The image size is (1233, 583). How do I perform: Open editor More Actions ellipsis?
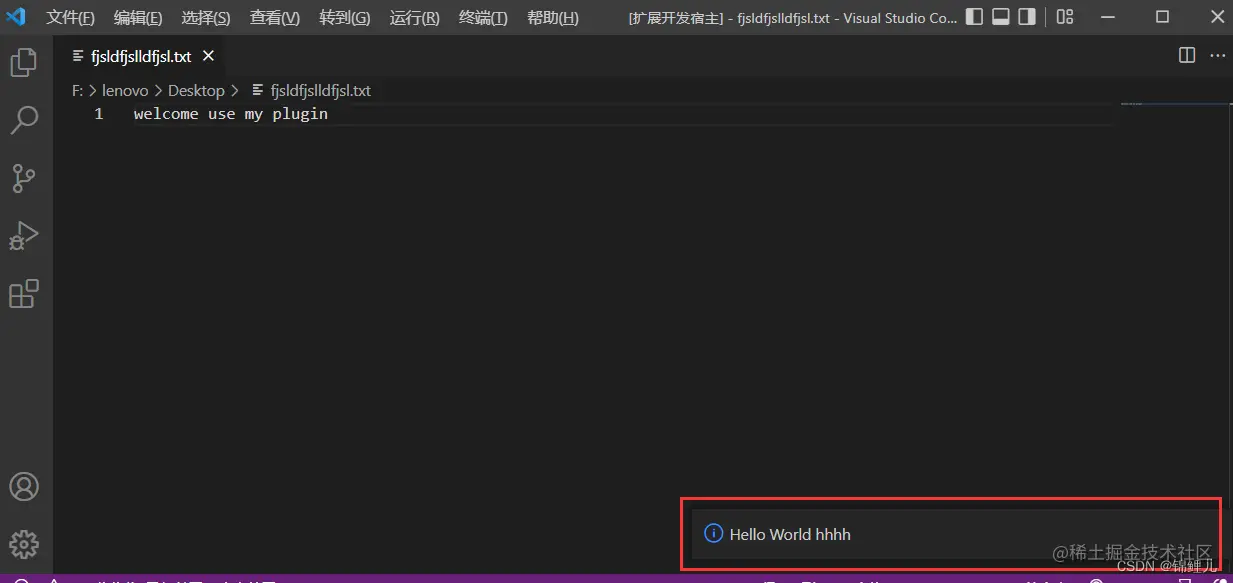coord(1217,56)
